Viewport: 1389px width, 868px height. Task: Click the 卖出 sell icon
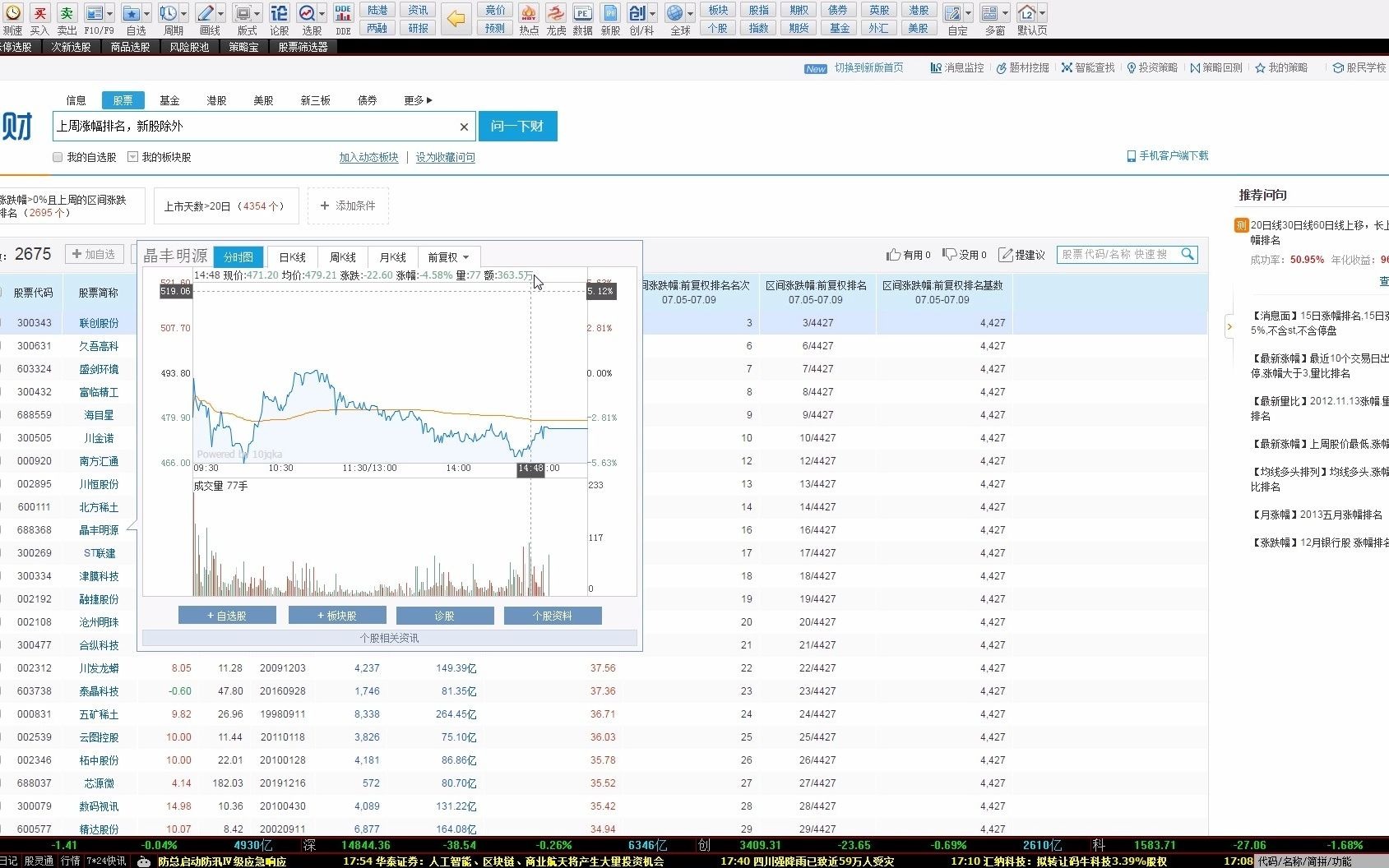pyautogui.click(x=67, y=13)
